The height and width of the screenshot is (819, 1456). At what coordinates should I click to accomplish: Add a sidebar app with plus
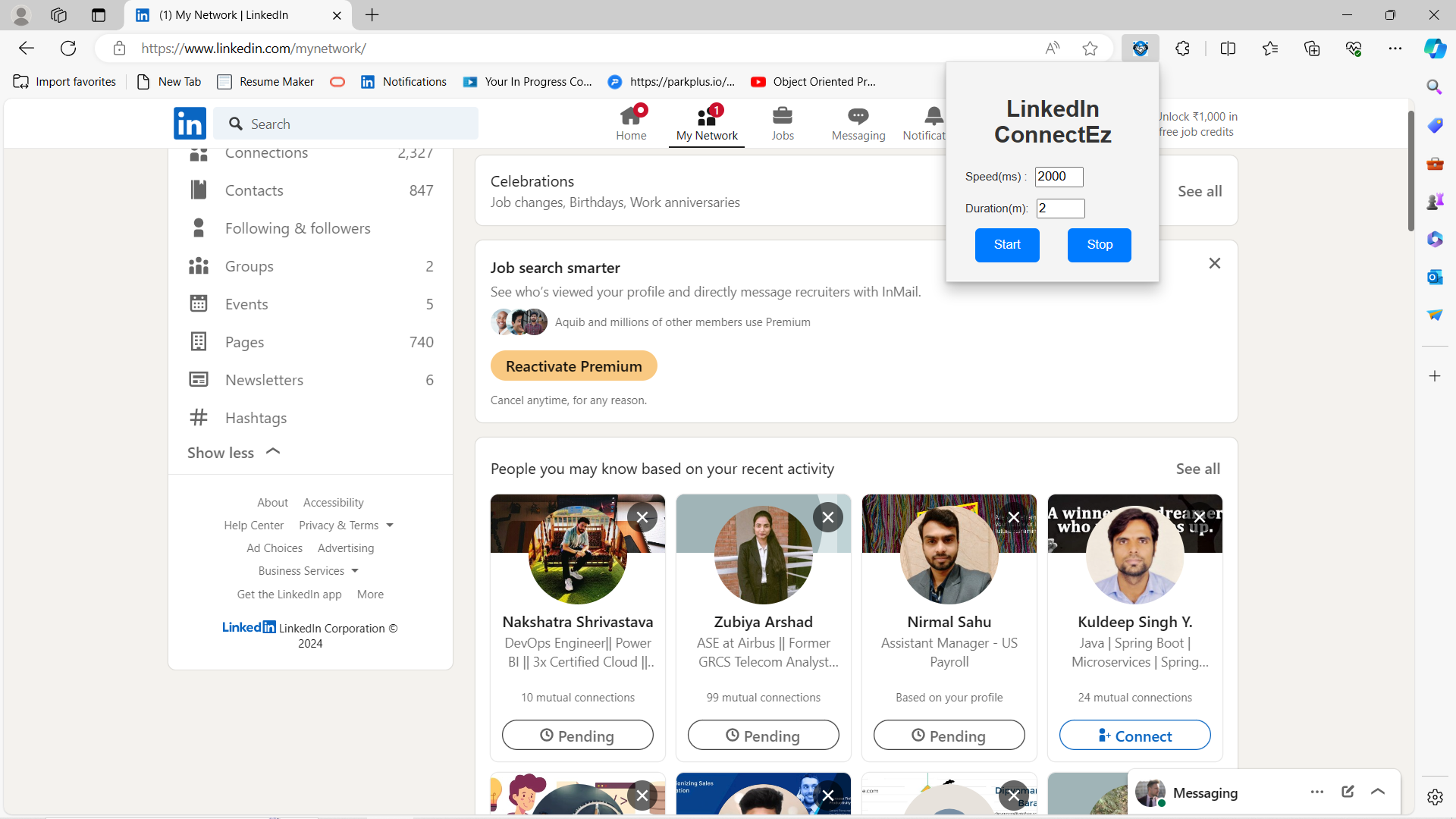pos(1434,376)
